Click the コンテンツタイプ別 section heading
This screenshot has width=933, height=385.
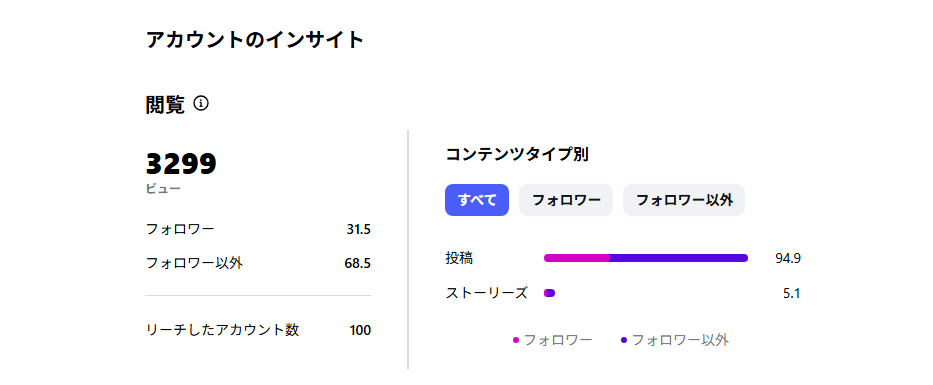[517, 155]
